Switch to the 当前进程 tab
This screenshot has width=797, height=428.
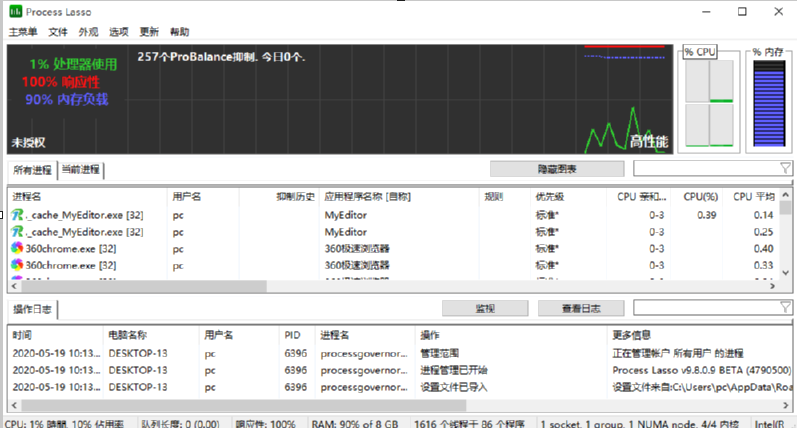[81, 170]
